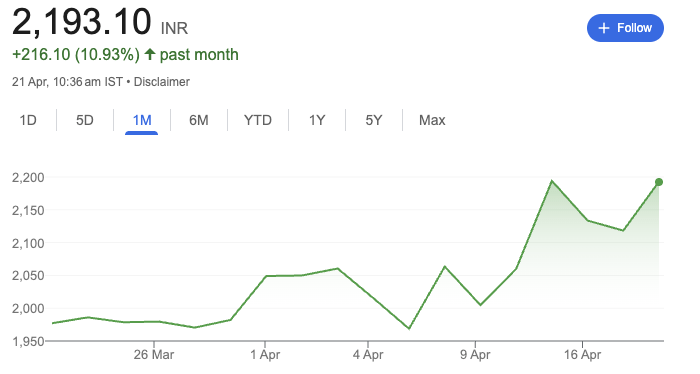Click the +216.10 (10.93%) change text
Viewport: 700px width, 374px height.
(x=76, y=54)
